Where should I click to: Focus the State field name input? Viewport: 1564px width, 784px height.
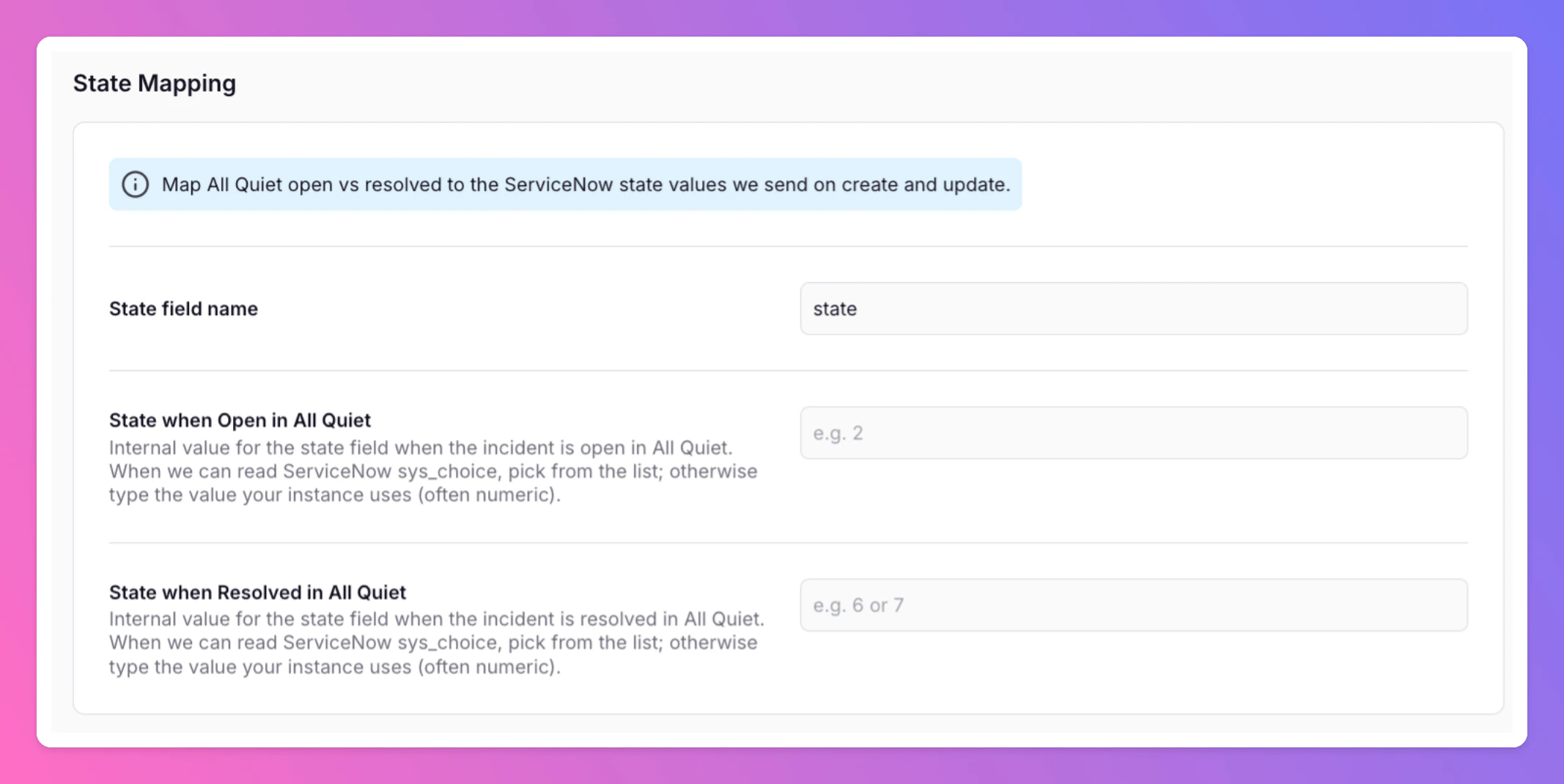tap(1133, 308)
